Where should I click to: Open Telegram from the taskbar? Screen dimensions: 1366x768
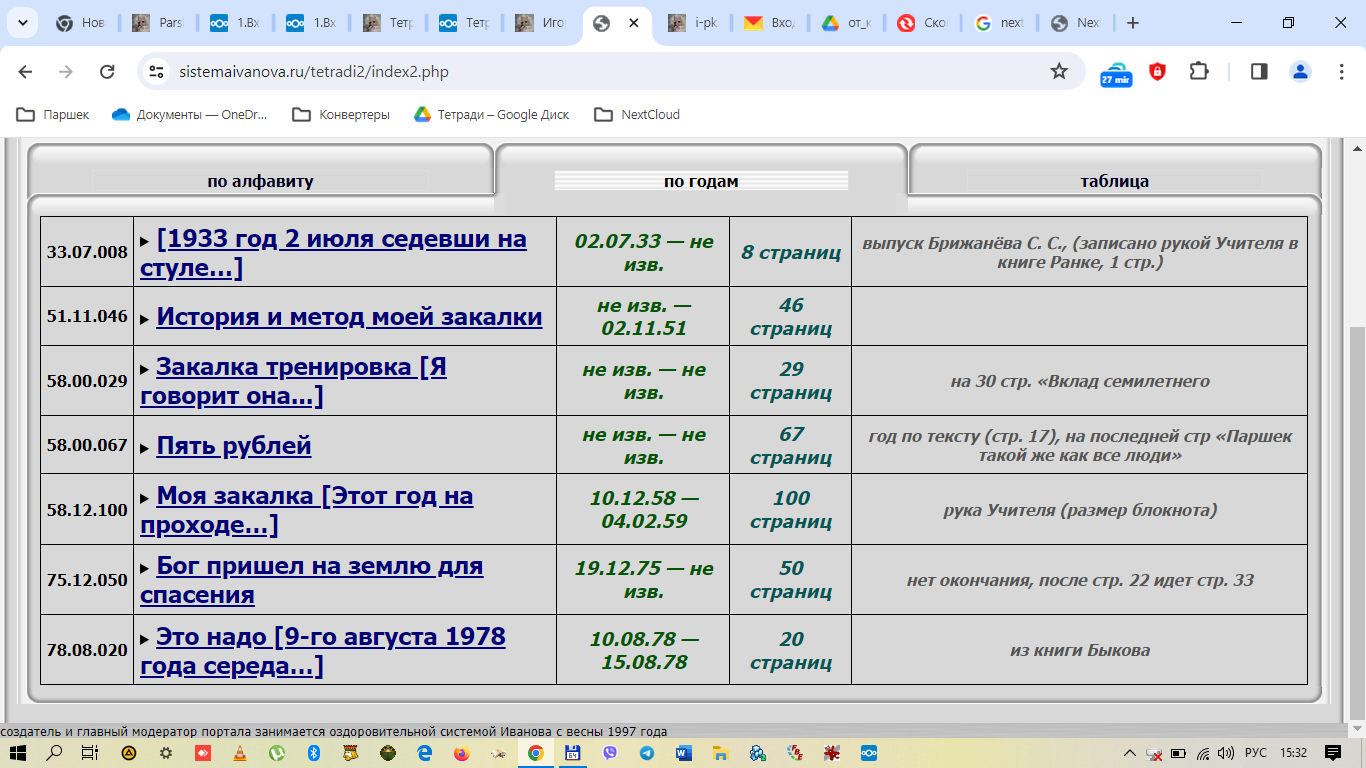[x=647, y=753]
